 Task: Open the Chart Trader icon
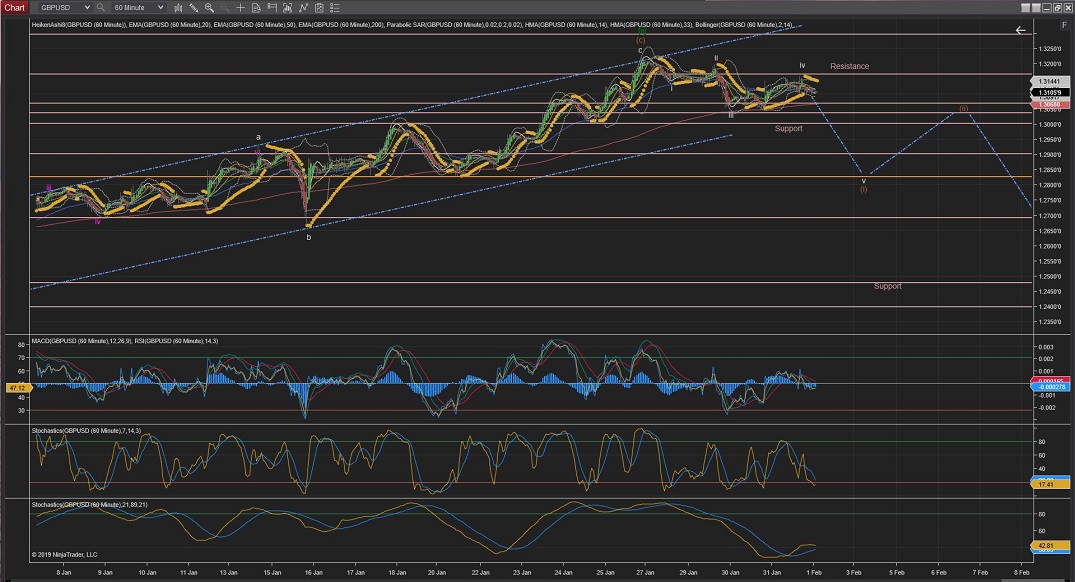click(270, 7)
